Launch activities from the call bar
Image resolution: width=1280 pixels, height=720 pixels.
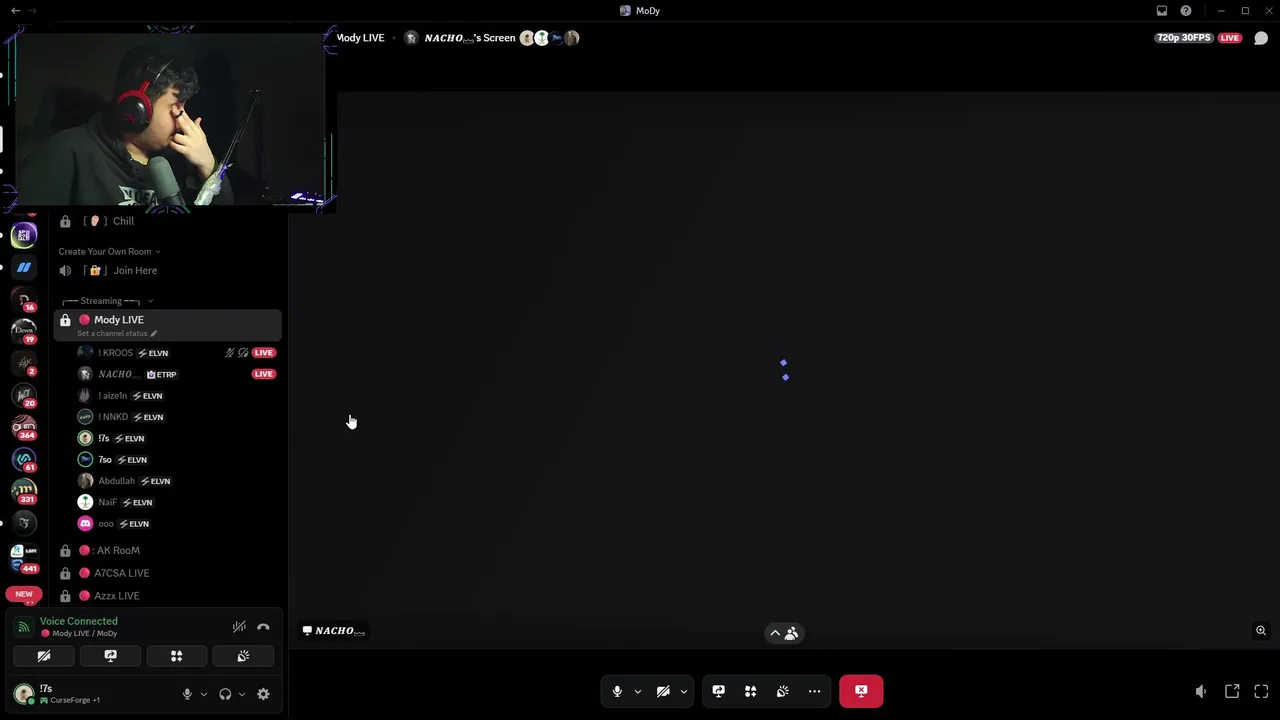750,691
